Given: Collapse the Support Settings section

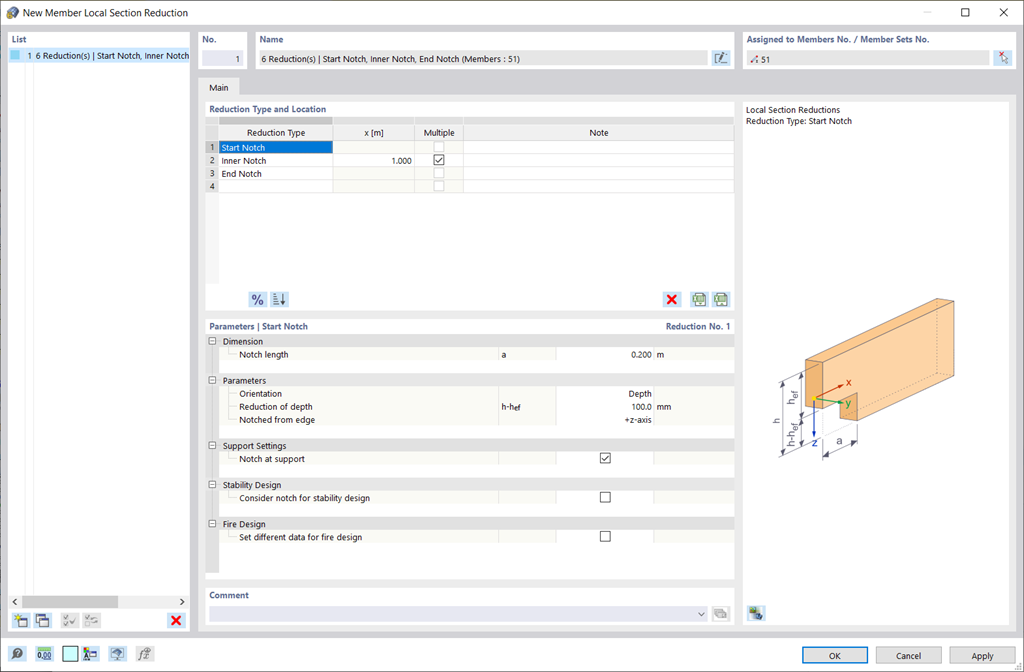Looking at the screenshot, I should tap(211, 445).
